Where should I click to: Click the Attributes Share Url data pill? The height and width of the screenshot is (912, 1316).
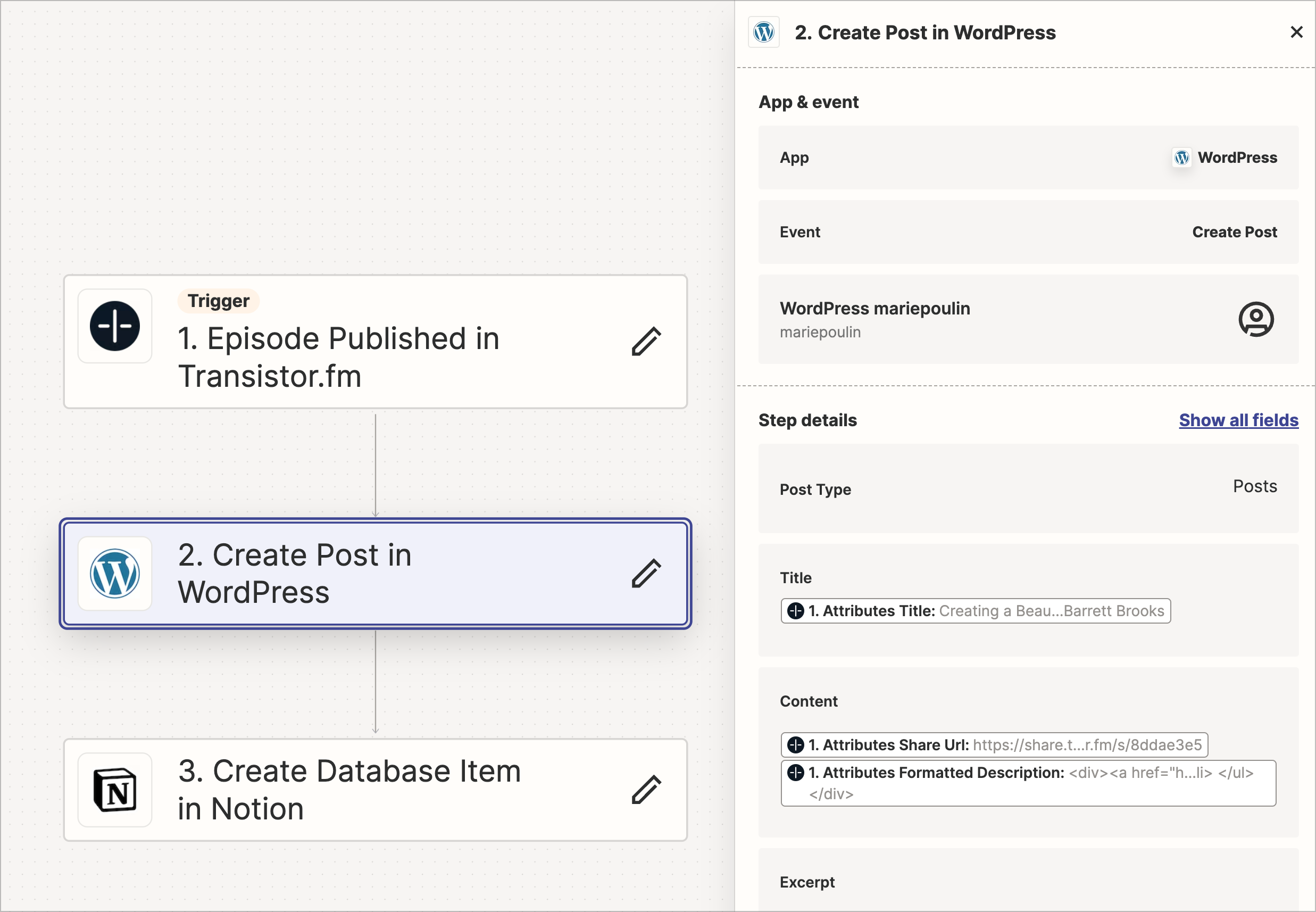click(x=994, y=745)
